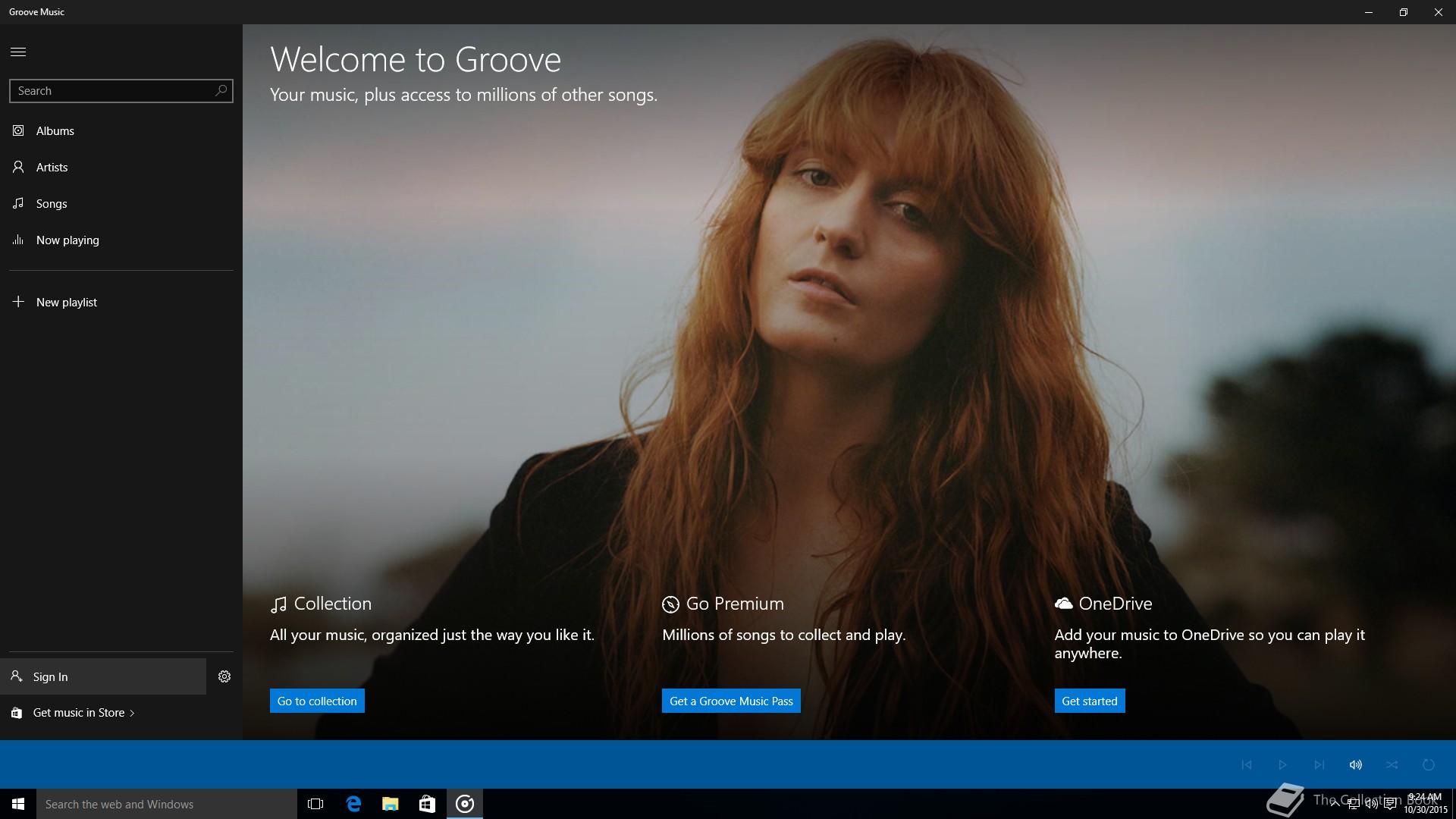Screen dimensions: 1456x819
Task: Expand the Get music in Store chevron
Action: [133, 713]
